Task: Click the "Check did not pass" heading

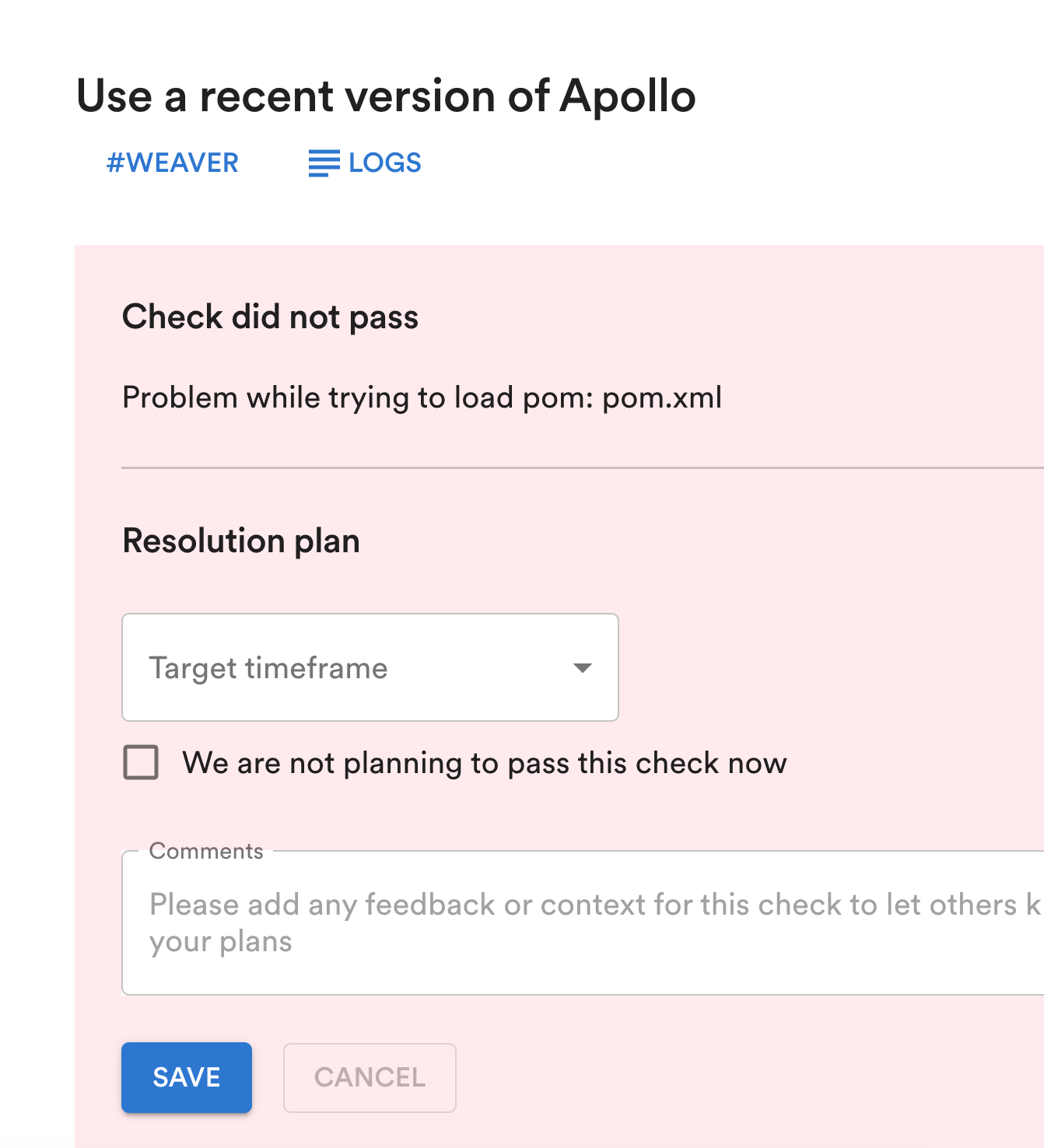Action: click(x=270, y=317)
